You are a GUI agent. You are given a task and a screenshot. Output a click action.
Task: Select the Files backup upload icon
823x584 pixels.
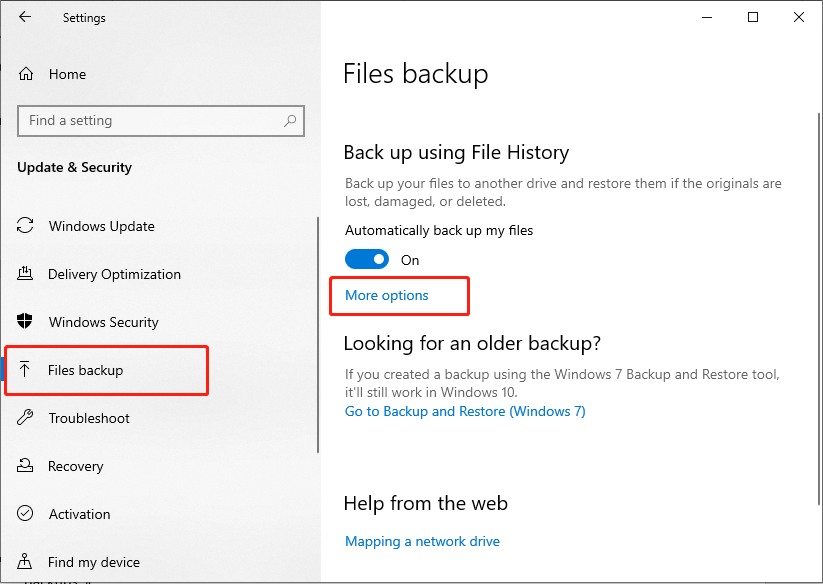(x=27, y=370)
